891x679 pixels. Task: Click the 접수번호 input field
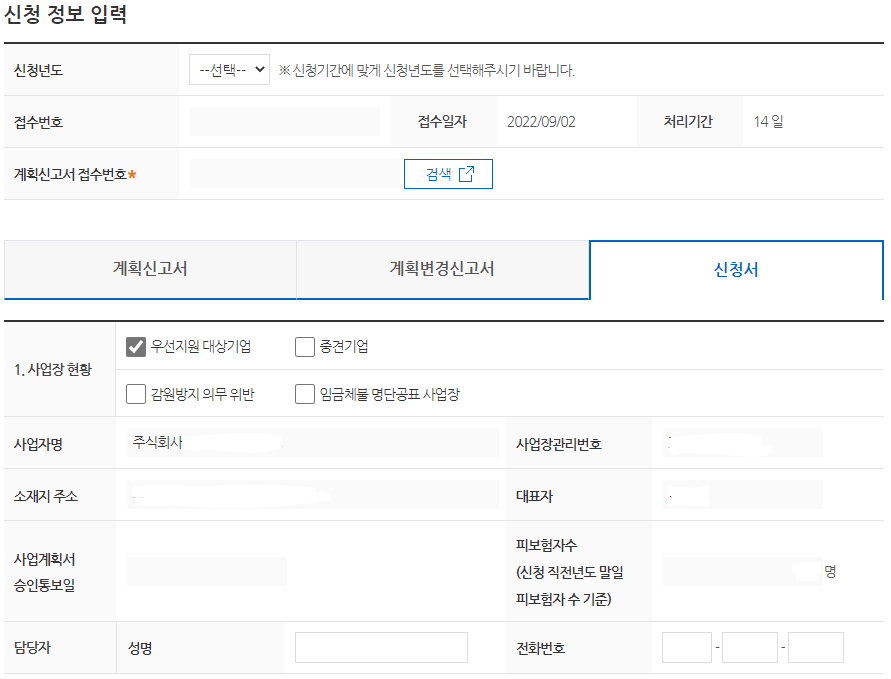[x=285, y=122]
